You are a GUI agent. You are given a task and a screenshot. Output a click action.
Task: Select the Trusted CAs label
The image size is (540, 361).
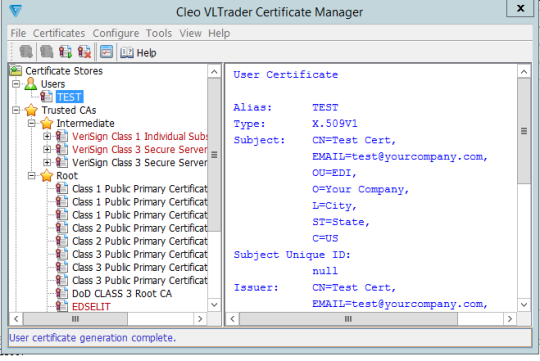[69, 110]
